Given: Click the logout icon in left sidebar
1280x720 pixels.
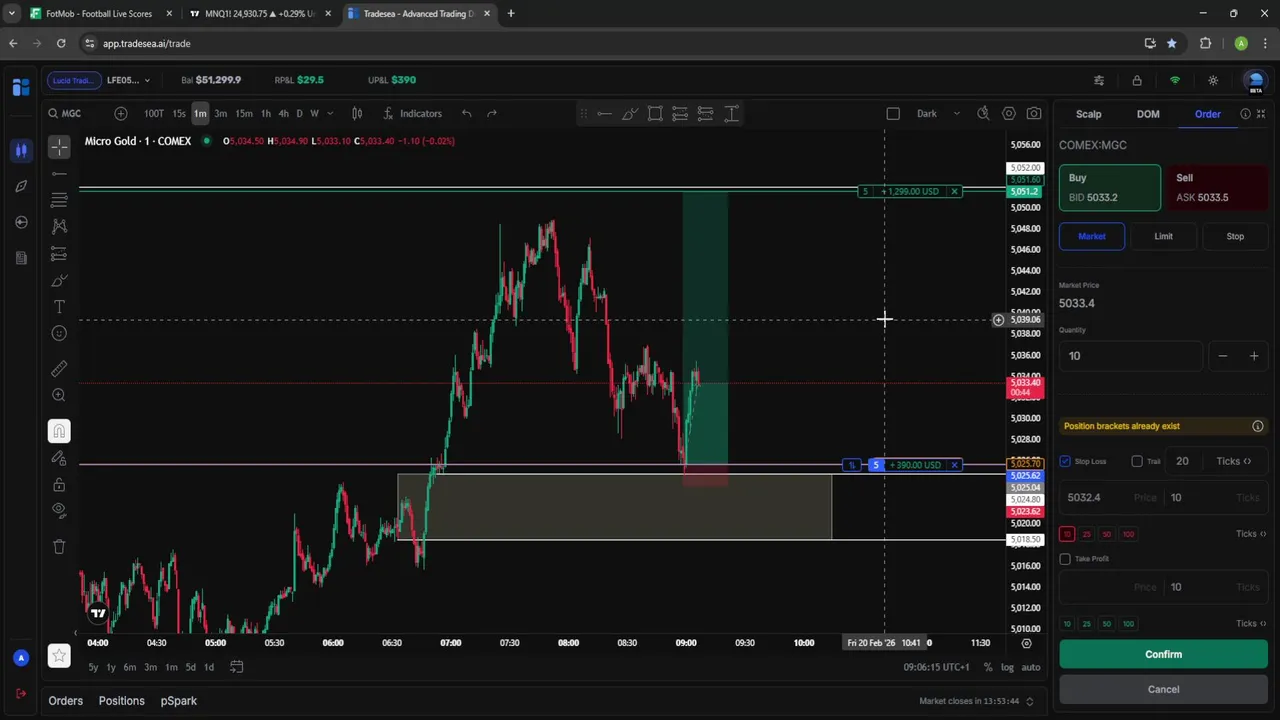Looking at the screenshot, I should click(x=21, y=694).
